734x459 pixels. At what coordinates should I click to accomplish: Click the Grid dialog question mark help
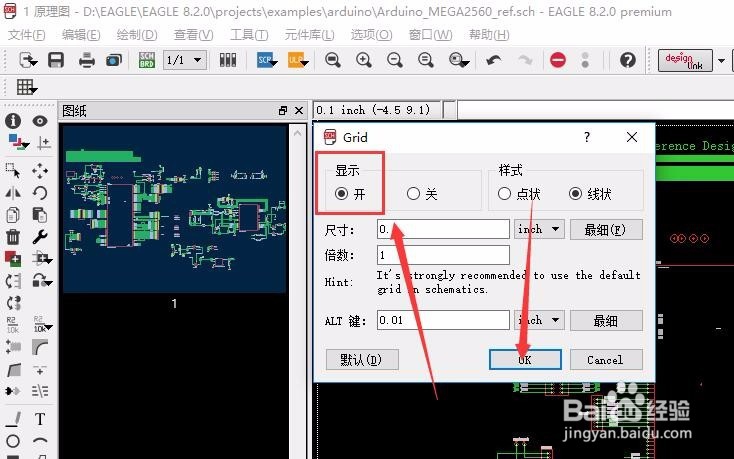point(587,137)
